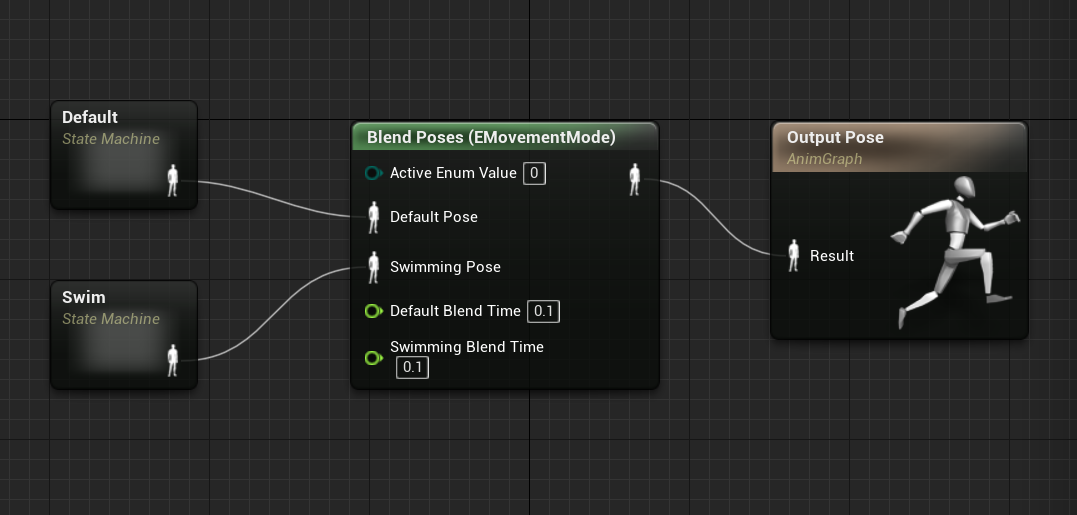This screenshot has height=515, width=1077.
Task: Click the Swimming Pose input pin icon
Action: (x=374, y=267)
